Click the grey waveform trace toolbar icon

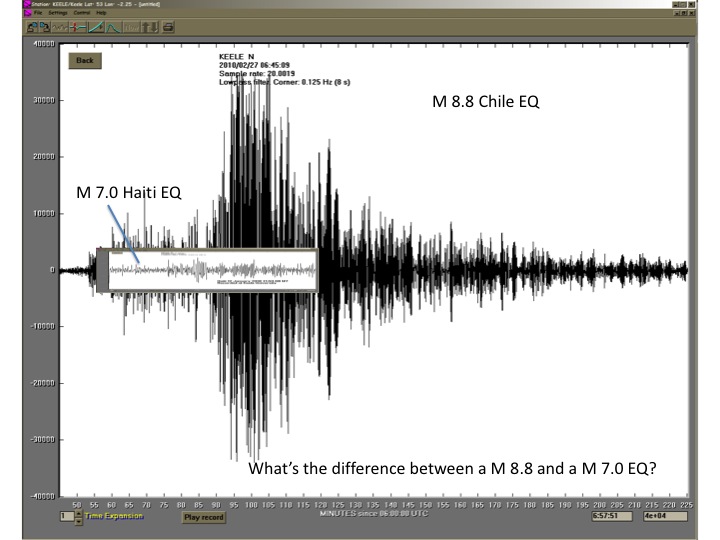click(x=60, y=28)
